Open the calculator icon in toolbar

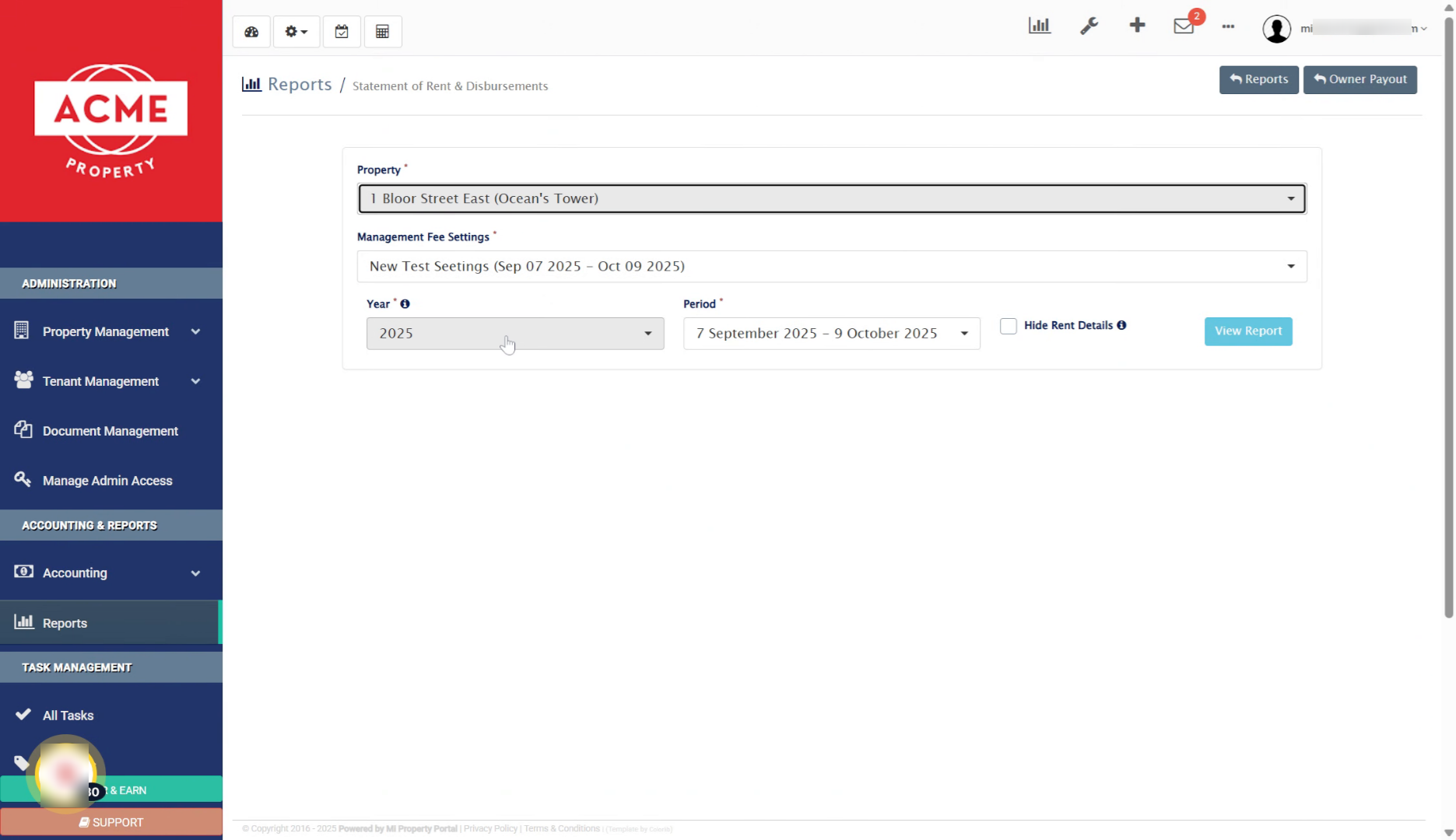[x=383, y=32]
